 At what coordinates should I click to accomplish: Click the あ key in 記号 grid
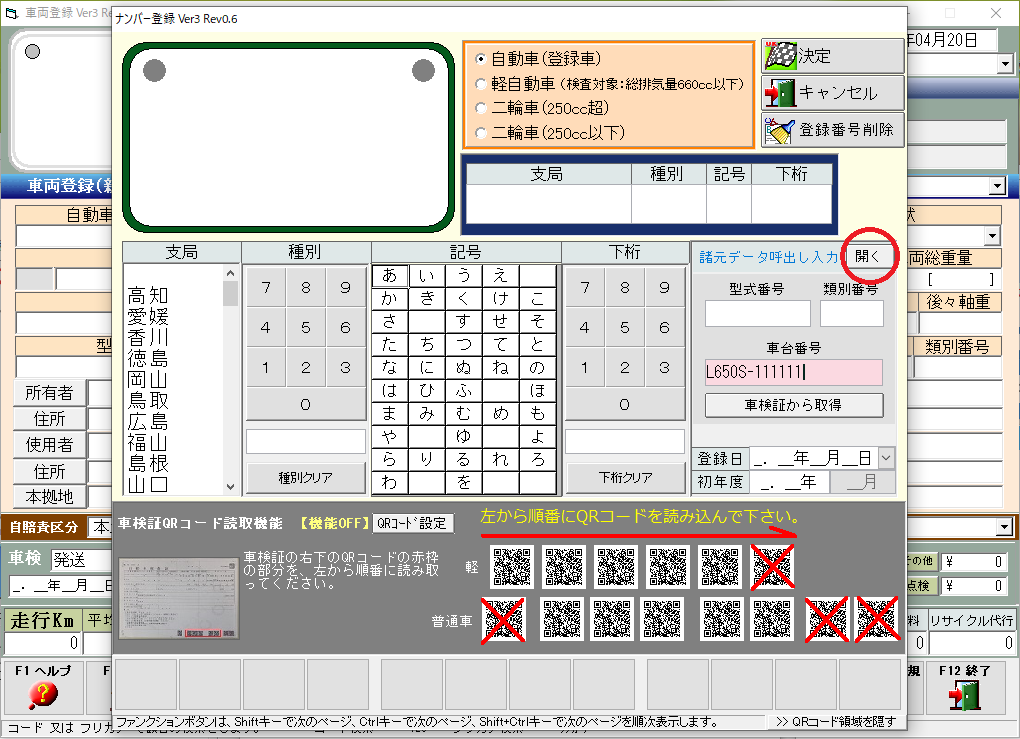[390, 275]
